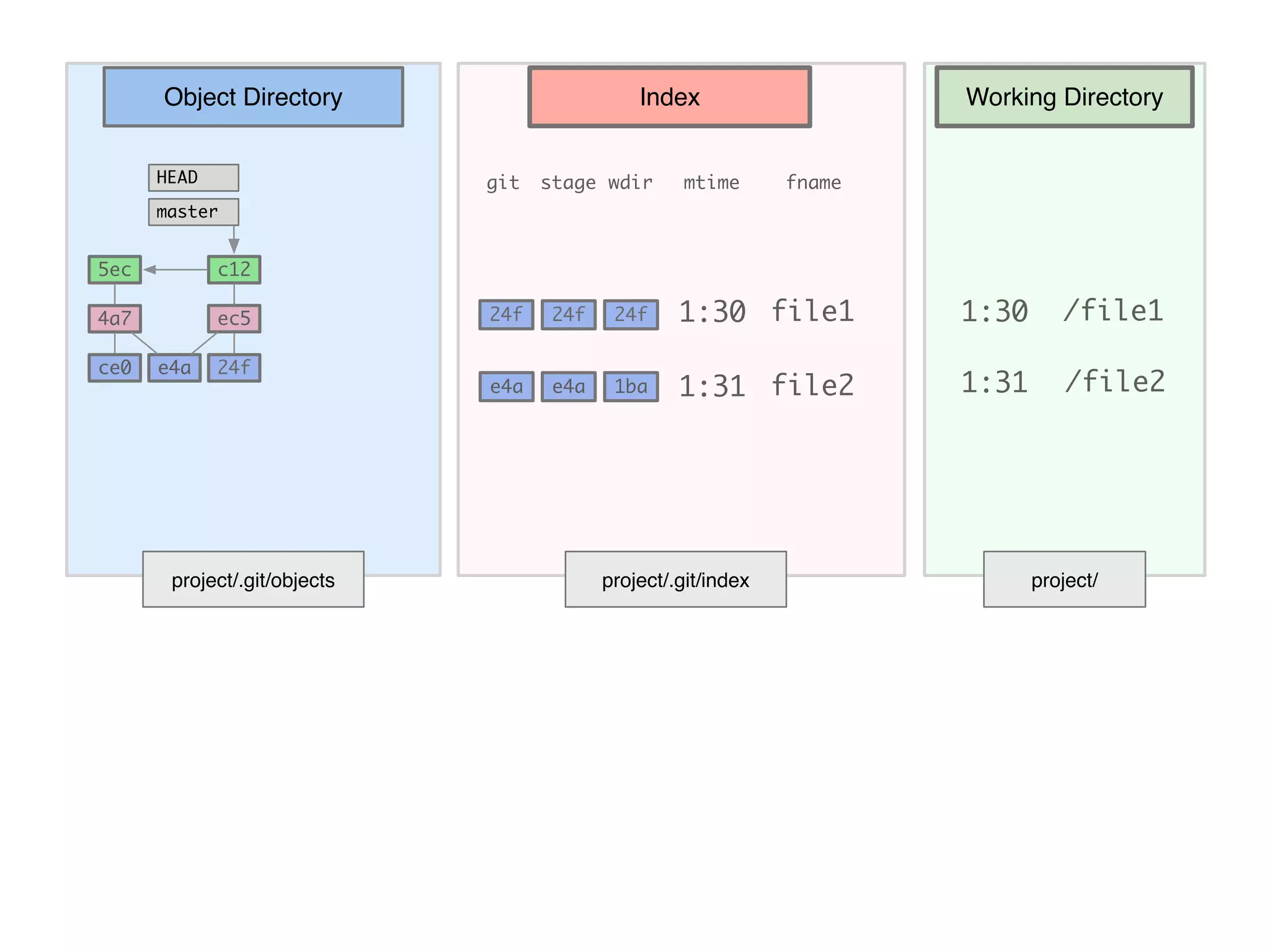Click the 24f box in file1 wdir column
Viewport: 1270px width, 952px height.
point(631,314)
